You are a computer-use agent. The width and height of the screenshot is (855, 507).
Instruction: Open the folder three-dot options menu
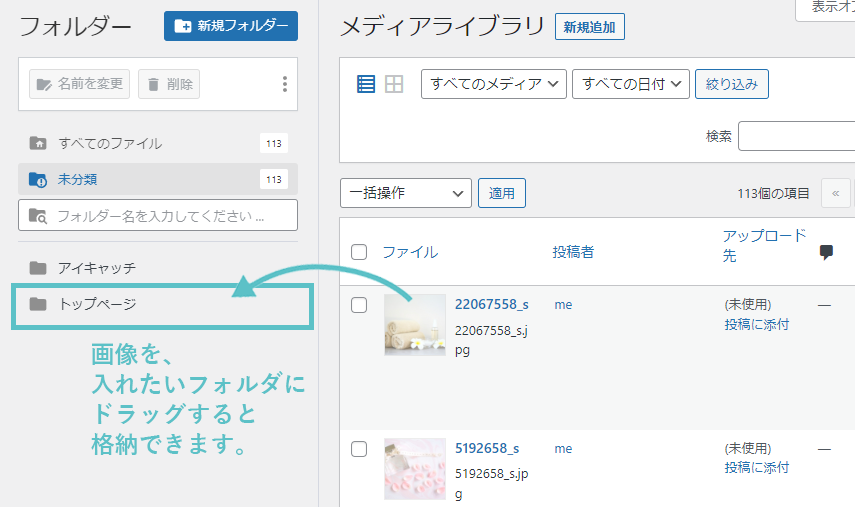tap(285, 84)
